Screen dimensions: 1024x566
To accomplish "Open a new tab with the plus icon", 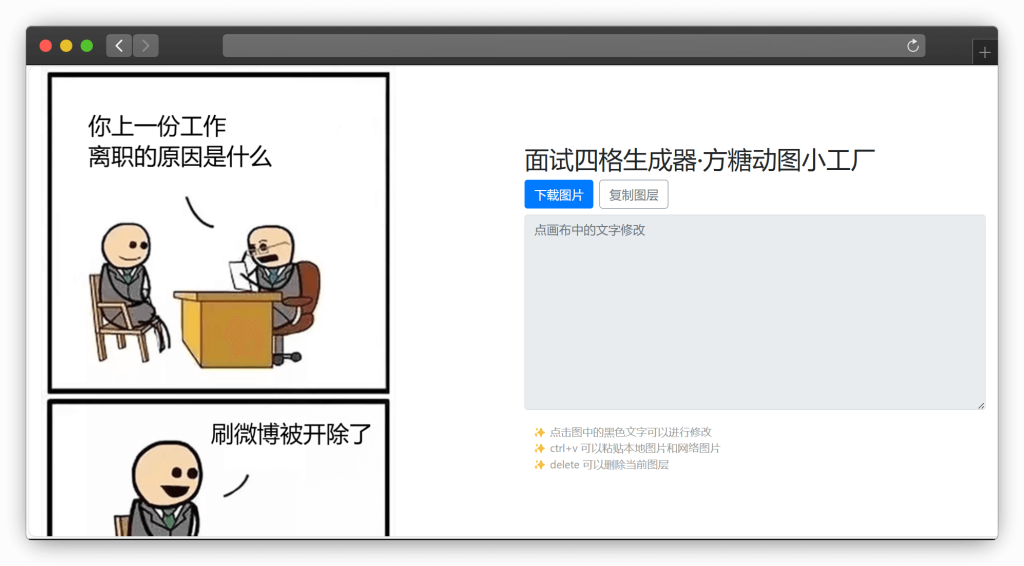I will [985, 52].
